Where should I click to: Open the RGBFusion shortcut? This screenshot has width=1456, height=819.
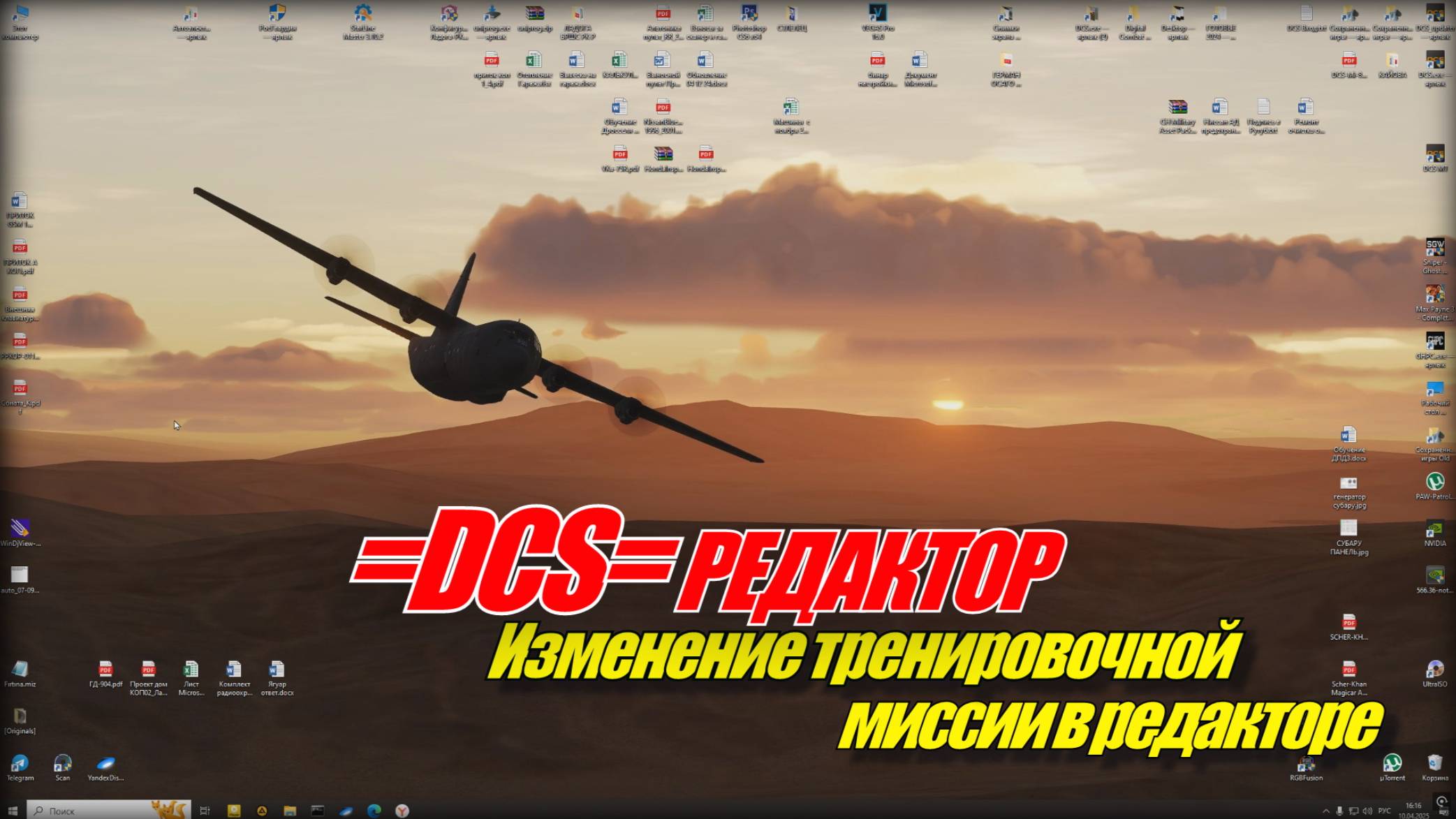click(x=1306, y=765)
